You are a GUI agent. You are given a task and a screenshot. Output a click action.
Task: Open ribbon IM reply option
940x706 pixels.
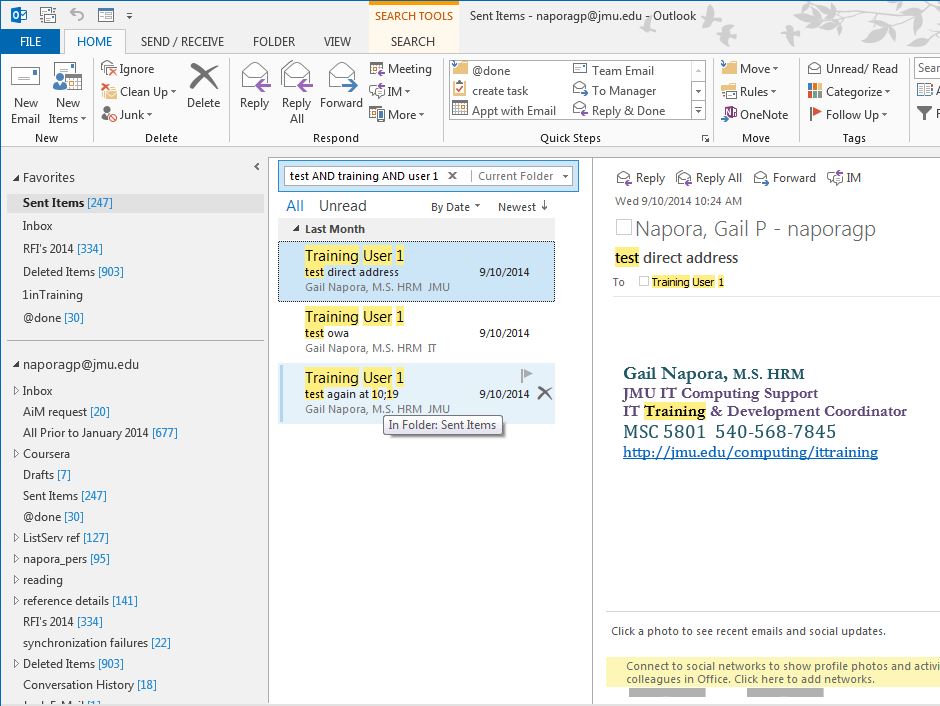click(x=390, y=92)
